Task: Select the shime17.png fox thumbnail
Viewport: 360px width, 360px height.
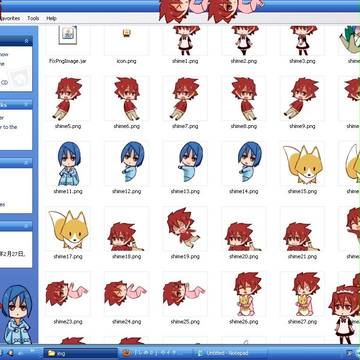Action: click(x=68, y=229)
